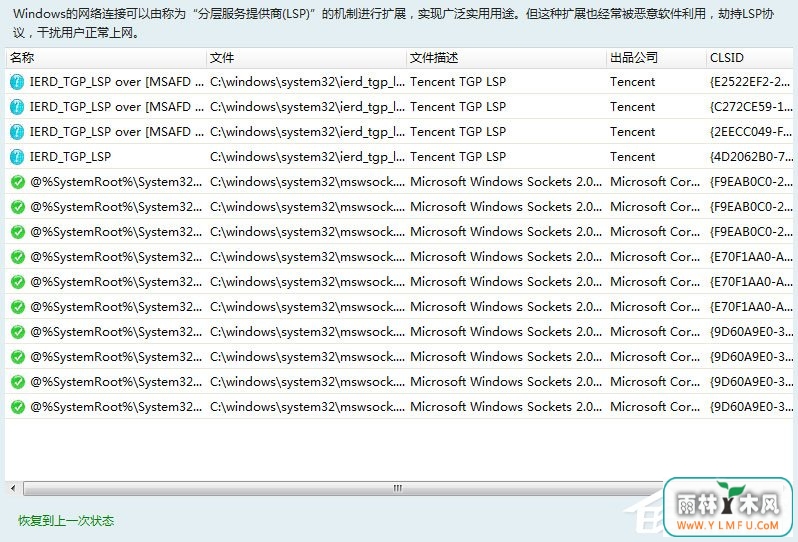798x542 pixels.
Task: Click question-mark icon of {E2522EF2-2 row
Action: pos(17,82)
